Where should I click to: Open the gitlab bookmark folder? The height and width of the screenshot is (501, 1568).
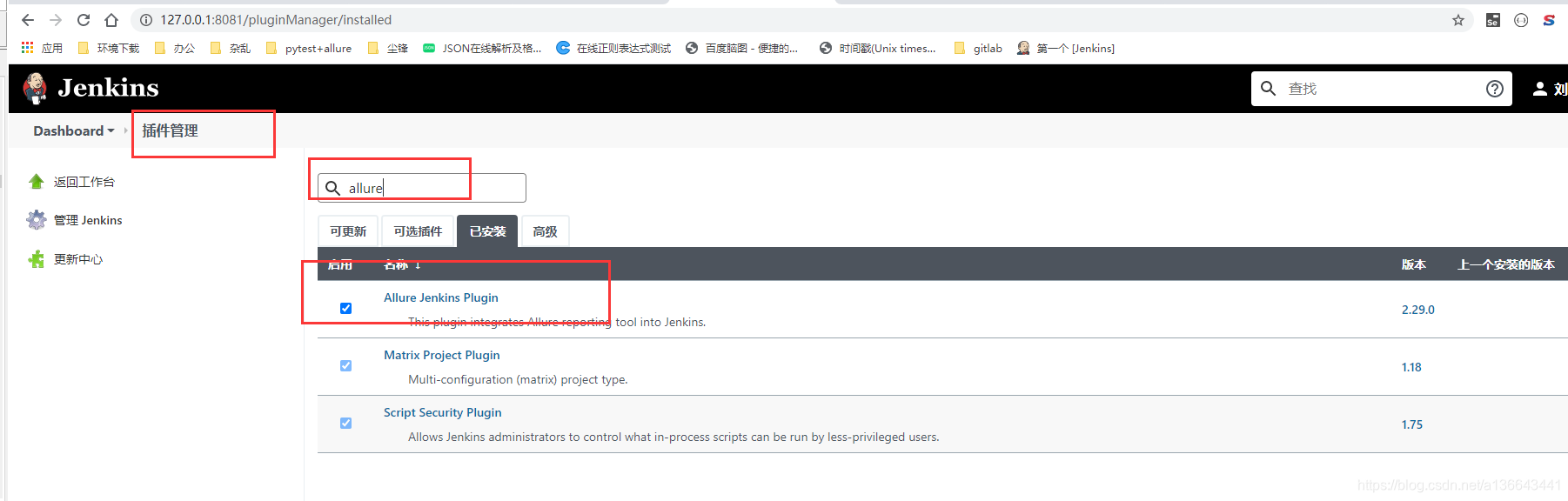coord(978,48)
